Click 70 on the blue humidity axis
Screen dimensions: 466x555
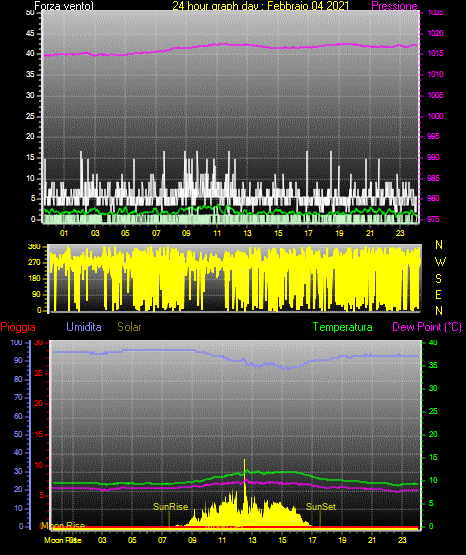coord(18,397)
